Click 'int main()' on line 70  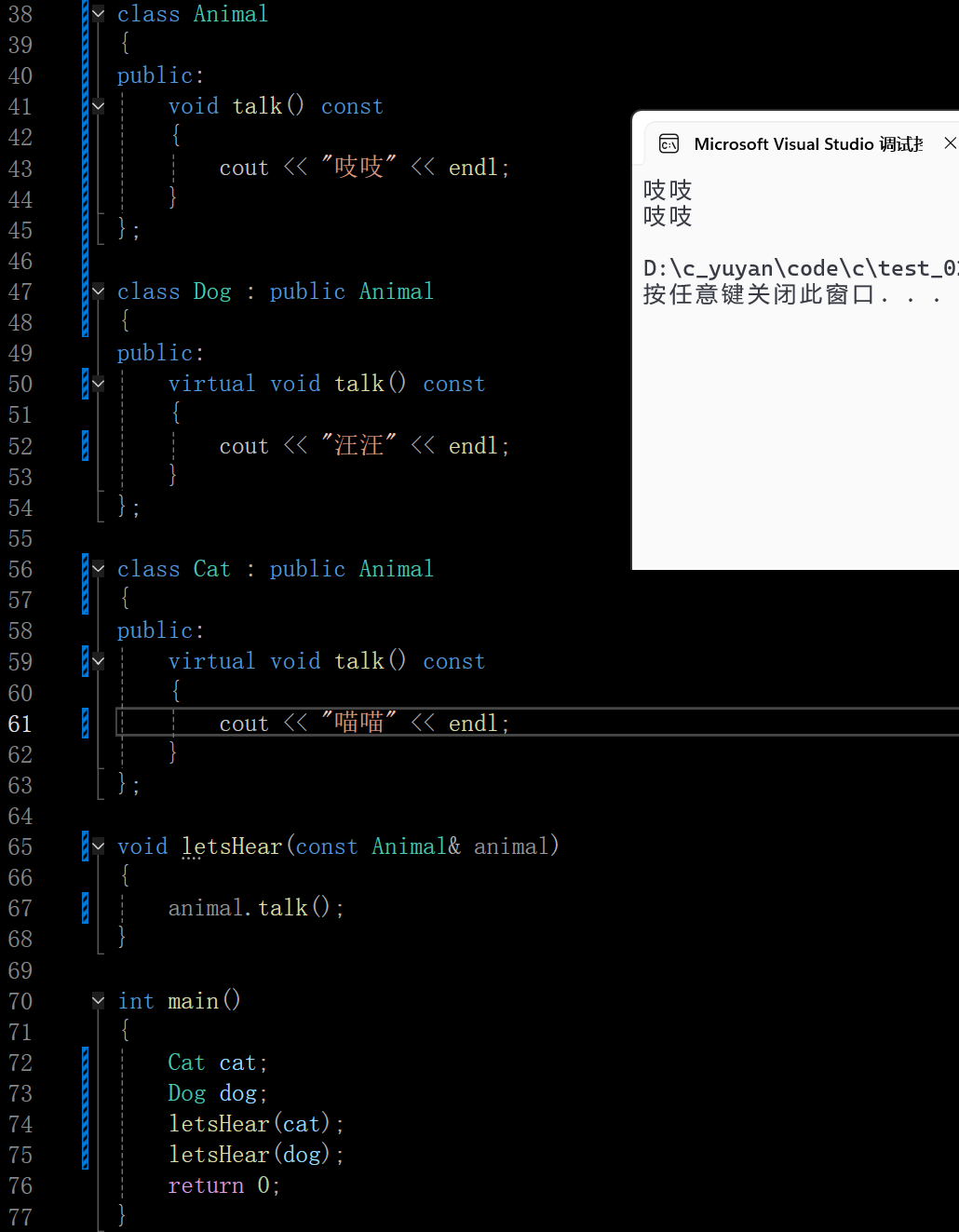pos(180,1001)
